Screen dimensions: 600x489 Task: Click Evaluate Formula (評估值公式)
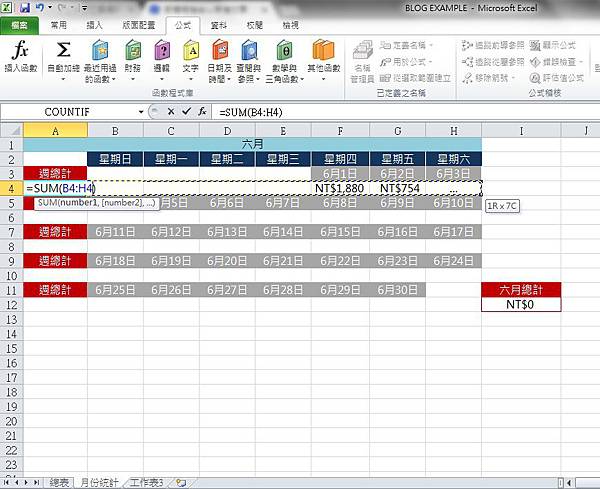[557, 78]
